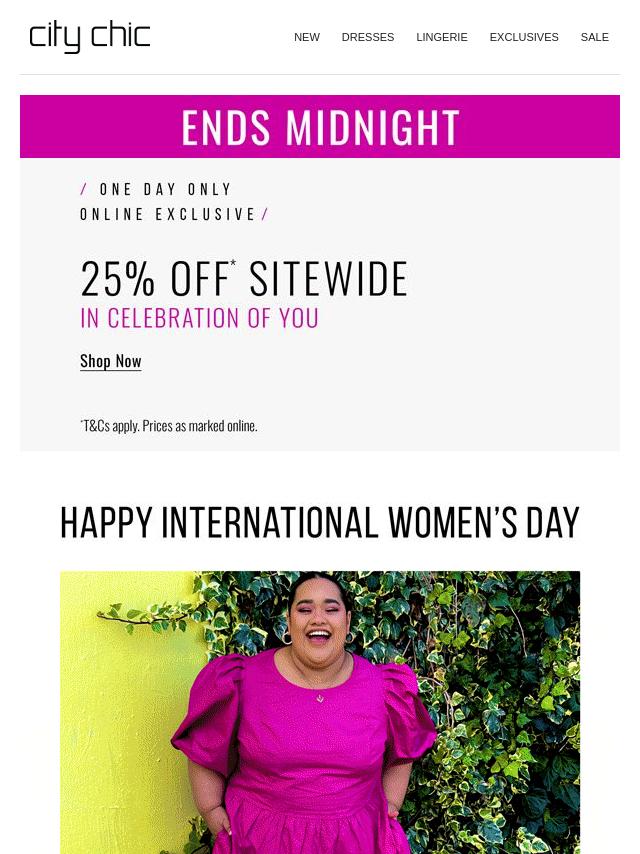Open the NEW navigation link

coord(307,37)
